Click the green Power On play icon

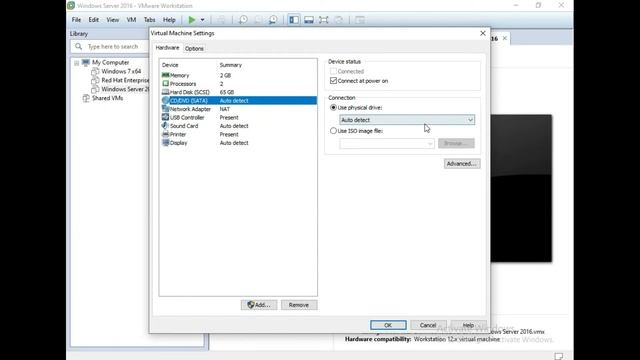(x=191, y=20)
